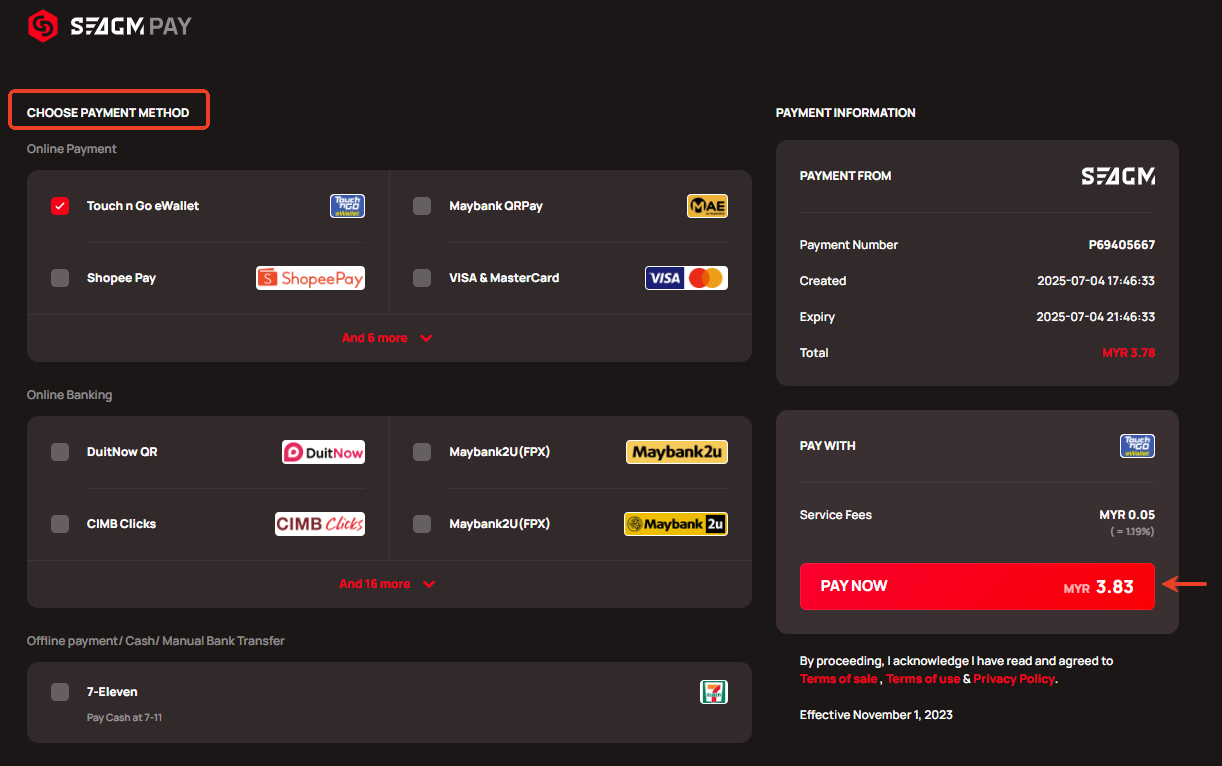Click the Maybank2u tiger logo in the CIMB Clicks row
Image resolution: width=1222 pixels, height=766 pixels.
tap(676, 524)
